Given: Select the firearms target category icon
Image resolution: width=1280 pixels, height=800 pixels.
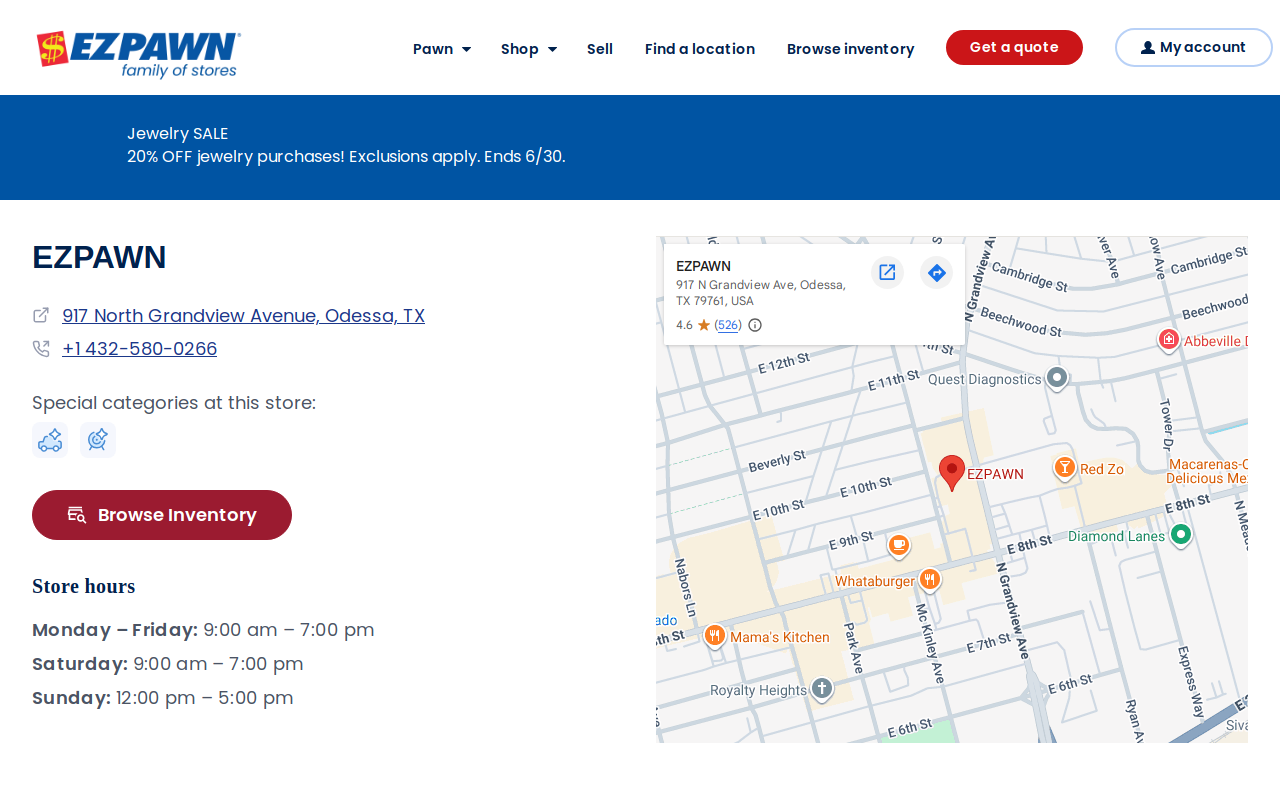Looking at the screenshot, I should point(98,440).
